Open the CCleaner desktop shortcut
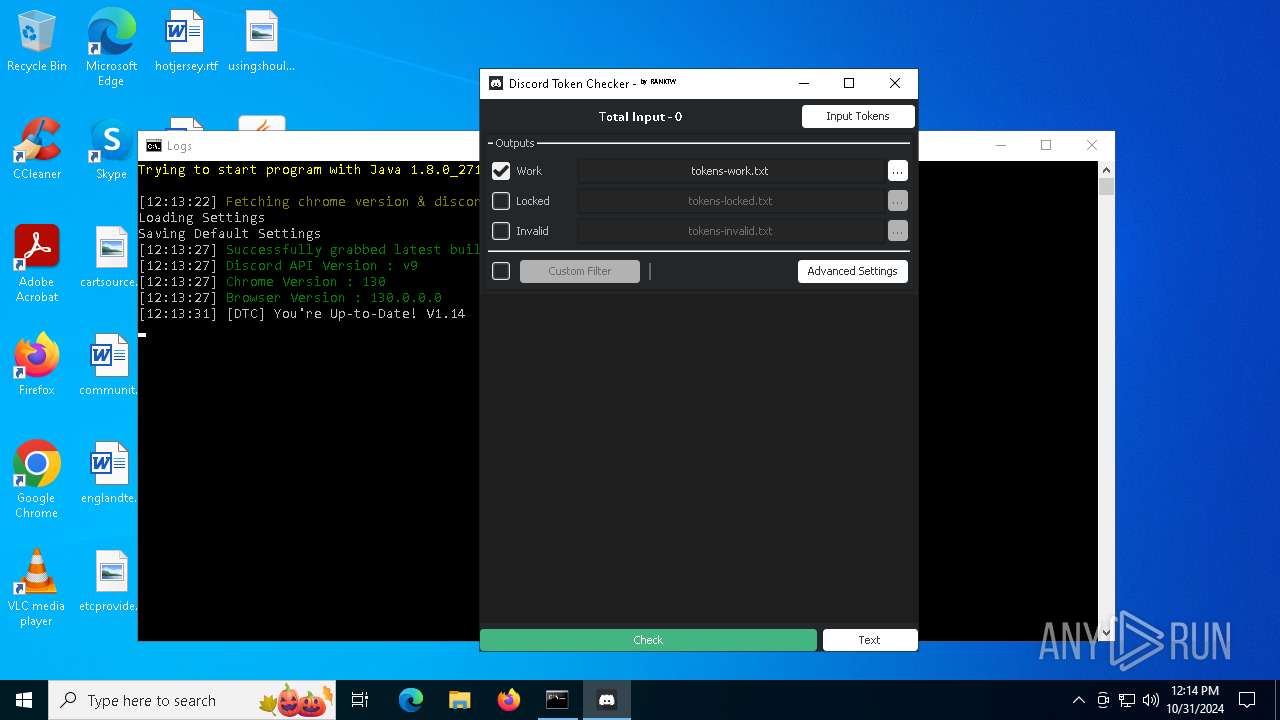 coord(37,150)
